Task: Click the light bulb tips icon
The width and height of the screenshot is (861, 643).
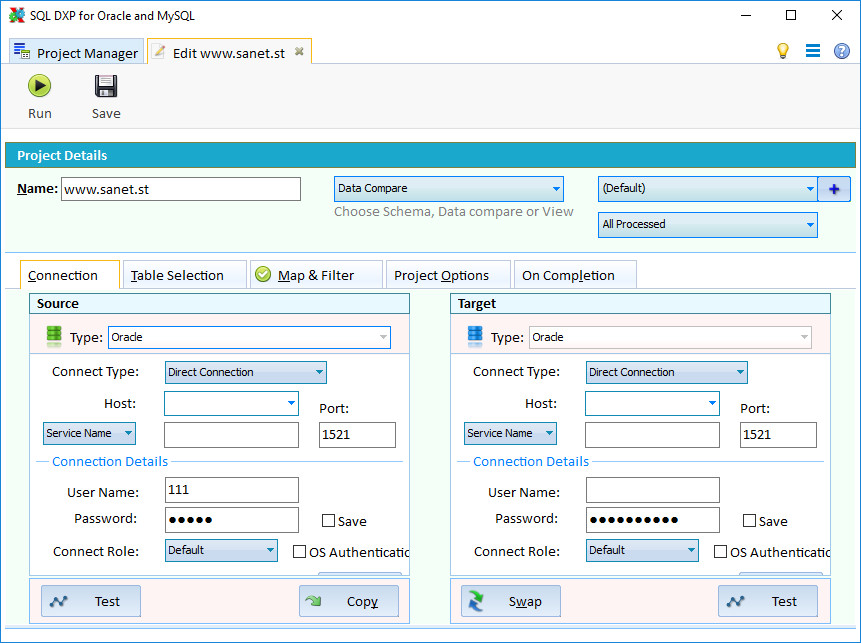Action: pyautogui.click(x=784, y=50)
